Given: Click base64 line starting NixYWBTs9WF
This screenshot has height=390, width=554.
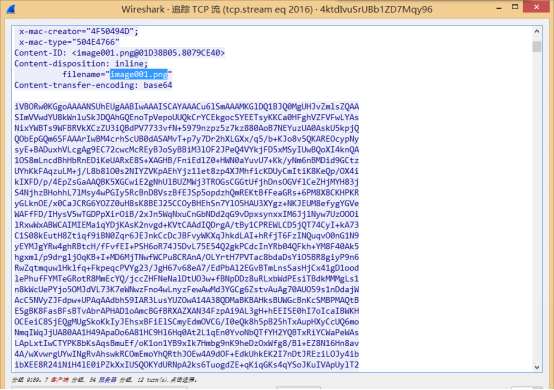Looking at the screenshot, I should (x=187, y=128).
